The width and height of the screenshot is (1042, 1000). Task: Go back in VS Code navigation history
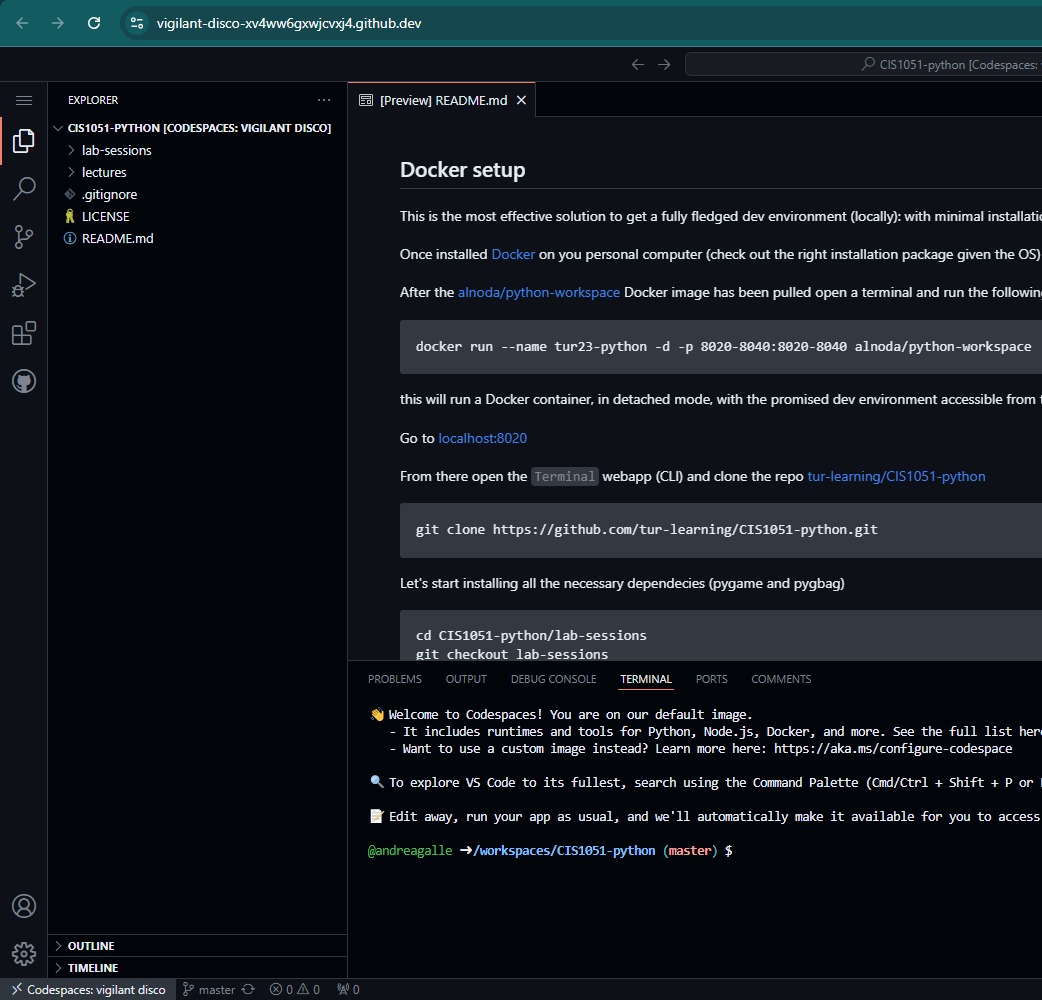pyautogui.click(x=638, y=64)
